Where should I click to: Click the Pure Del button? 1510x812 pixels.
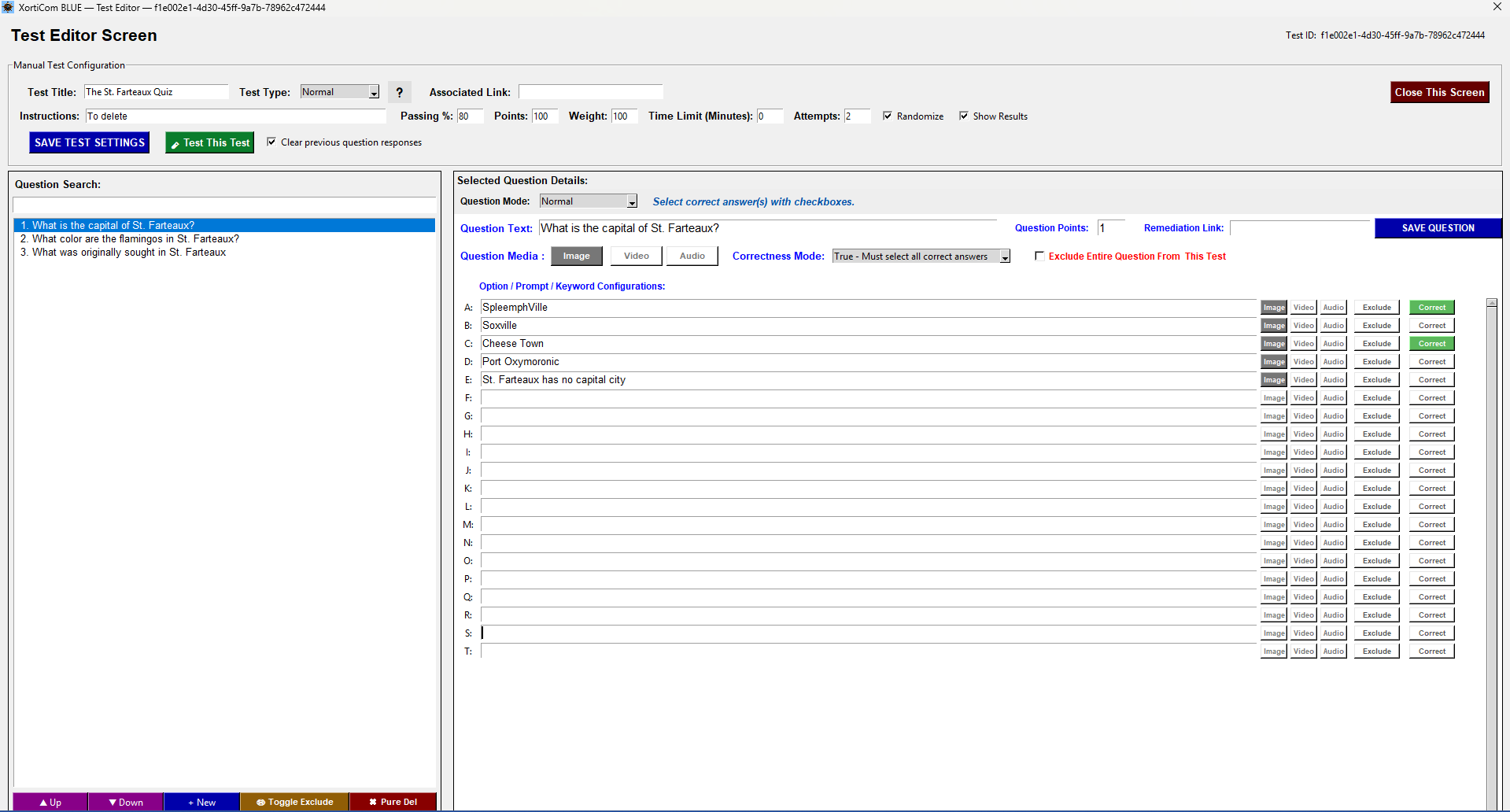click(393, 802)
